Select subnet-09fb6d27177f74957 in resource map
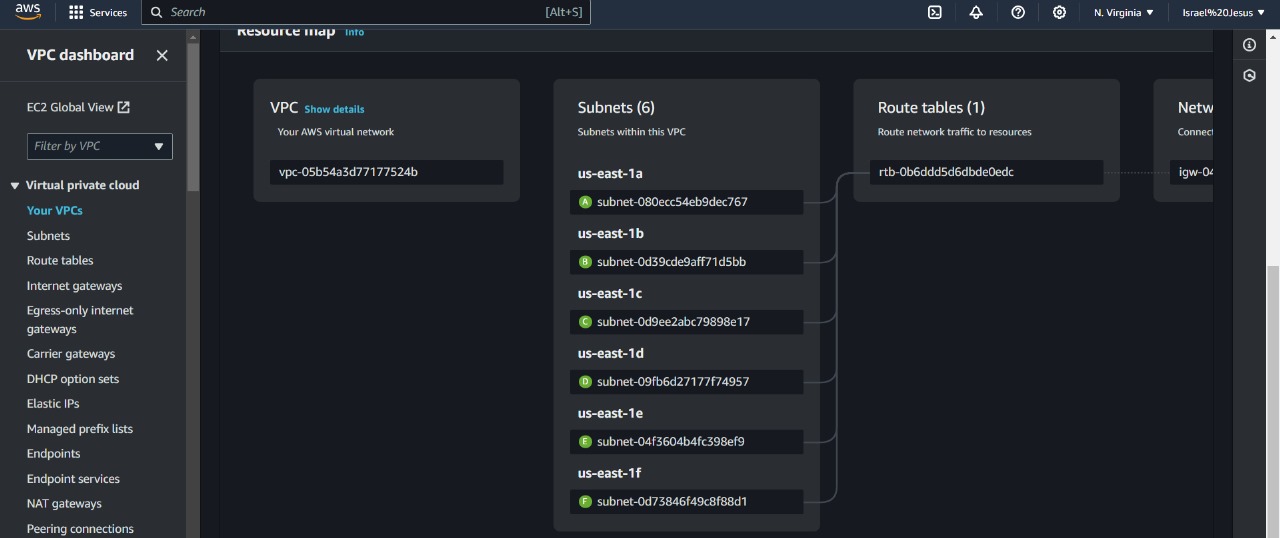Image resolution: width=1280 pixels, height=538 pixels. (686, 381)
